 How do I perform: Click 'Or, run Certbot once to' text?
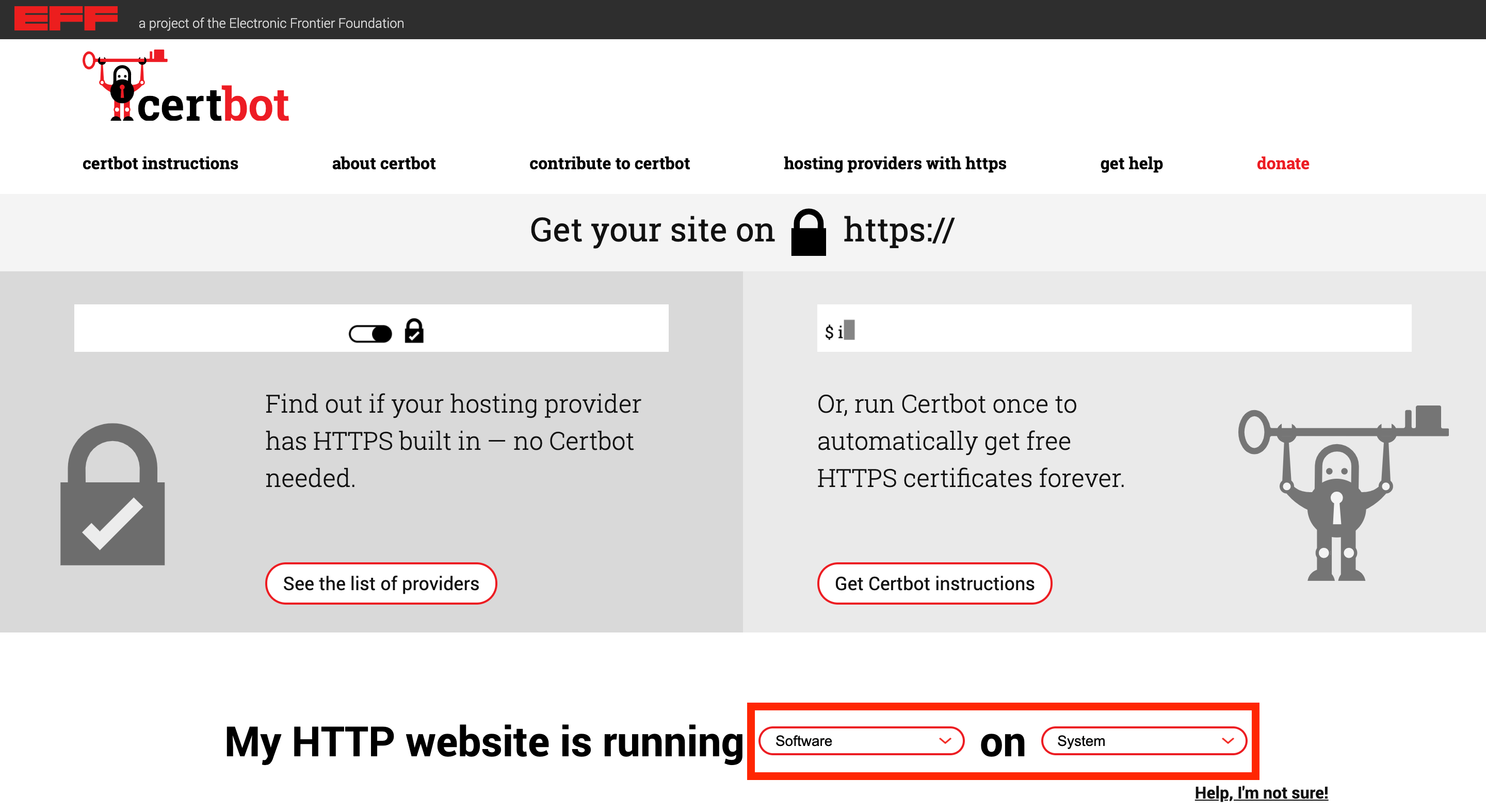point(947,404)
